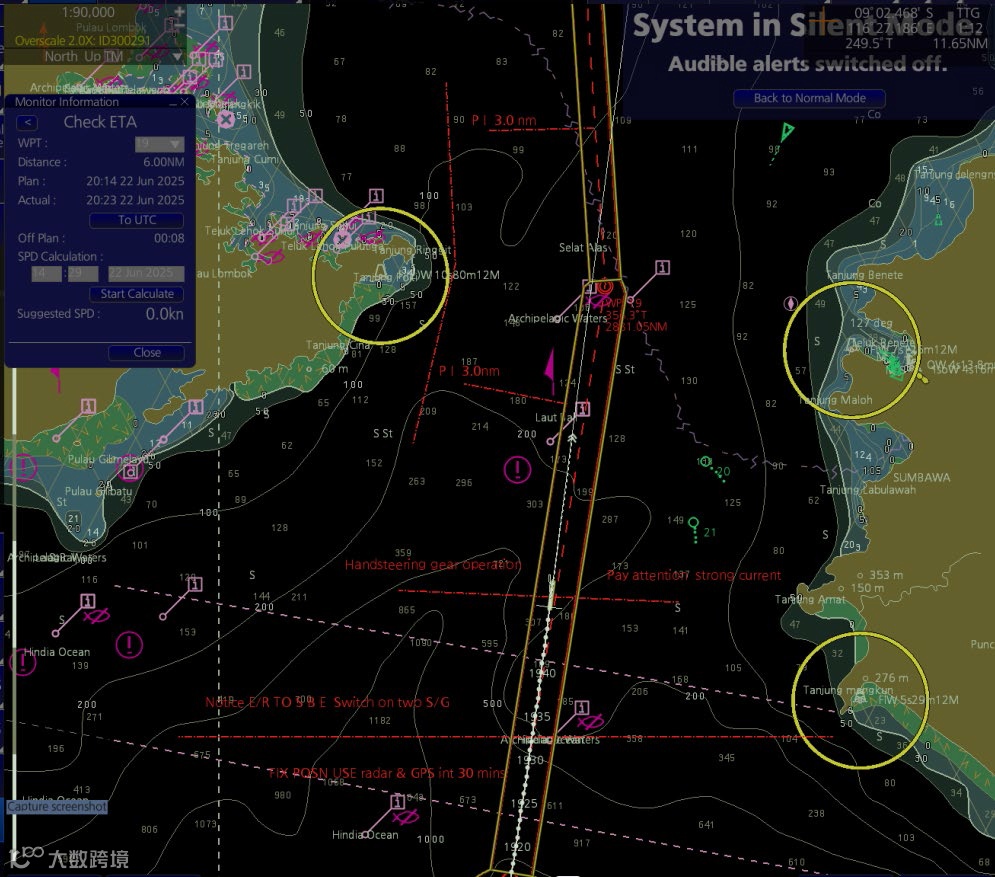The height and width of the screenshot is (877, 995).
Task: Click cursor position readout 09°02.468' S
Action: 892,13
